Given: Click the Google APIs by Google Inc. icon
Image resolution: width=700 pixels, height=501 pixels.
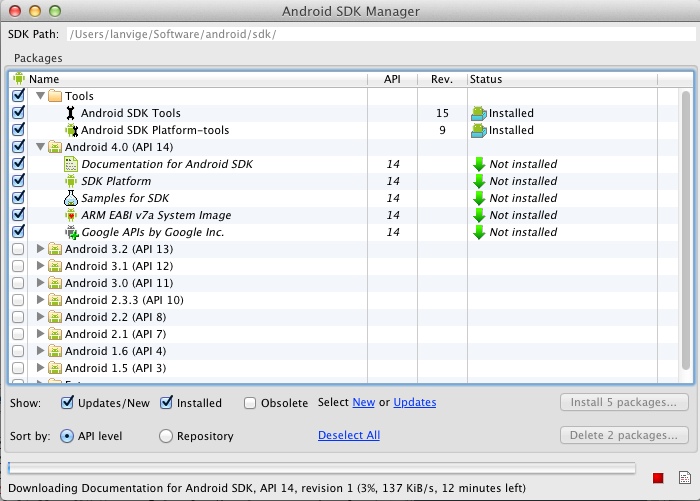Looking at the screenshot, I should 71,232.
